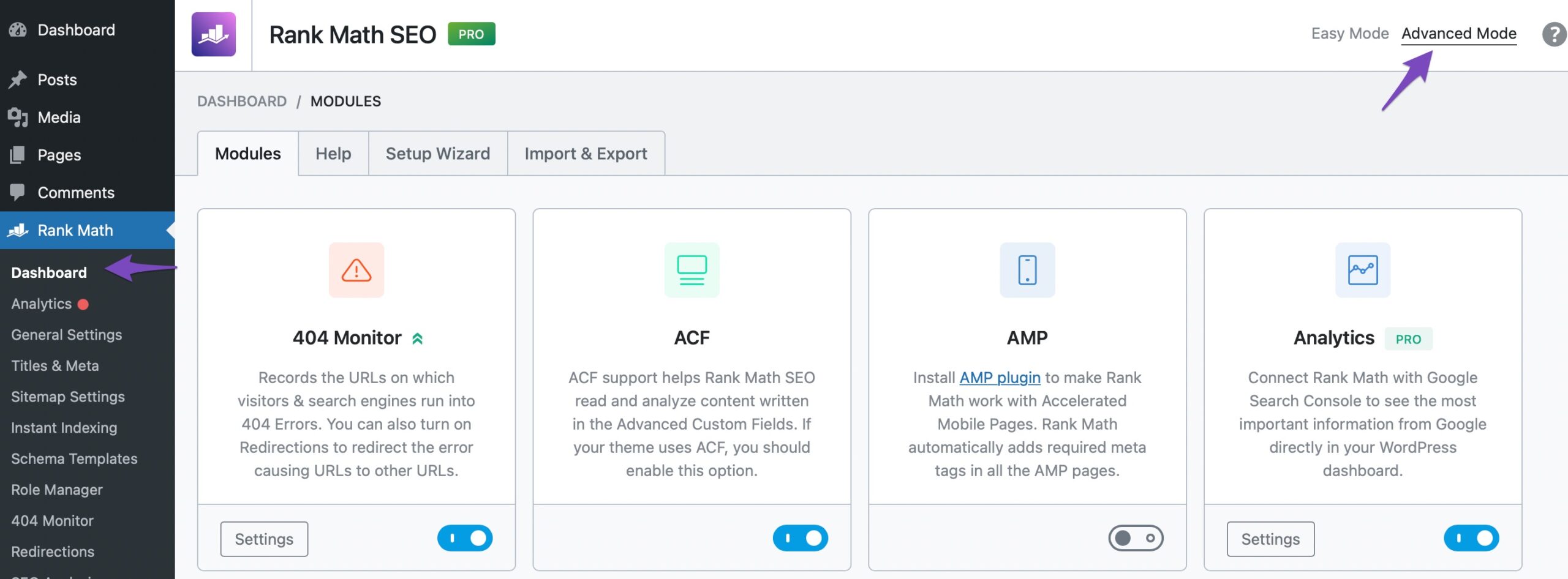Open Media menu item

point(88,117)
